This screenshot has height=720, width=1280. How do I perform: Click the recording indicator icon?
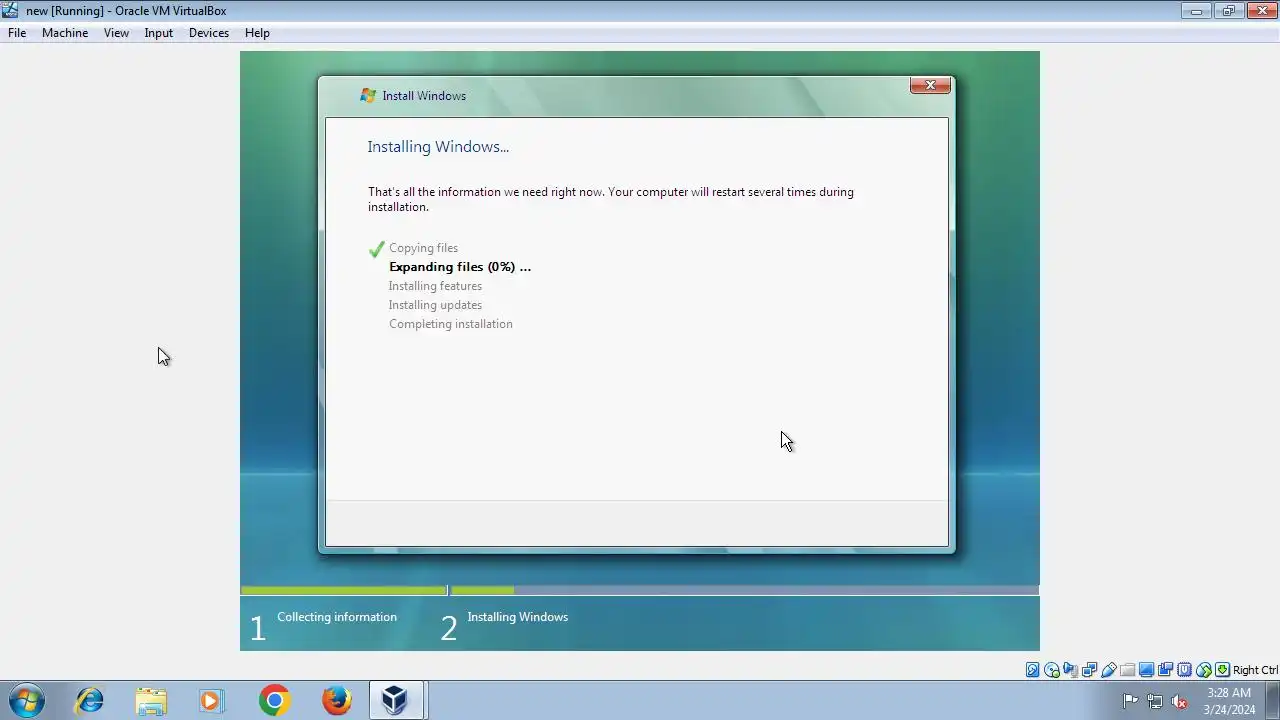(x=1165, y=670)
